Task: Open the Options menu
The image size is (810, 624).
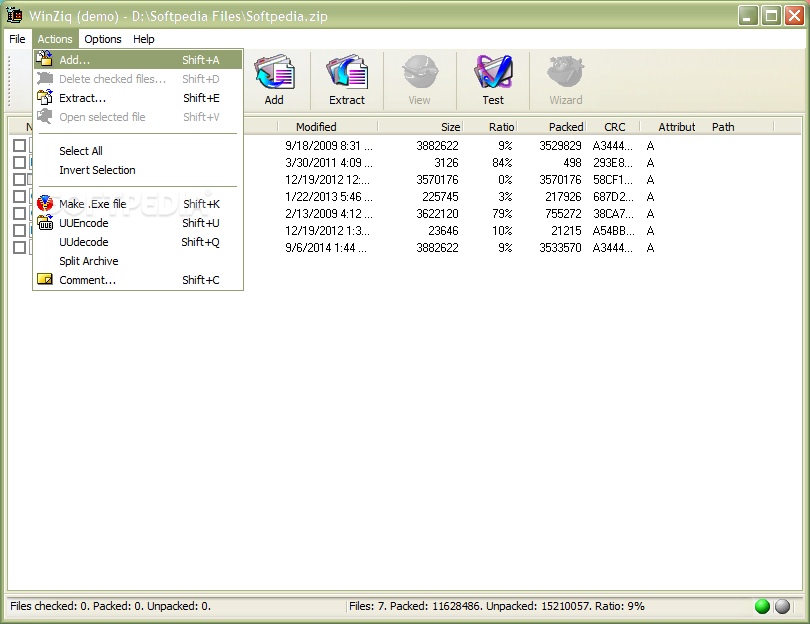Action: tap(103, 39)
